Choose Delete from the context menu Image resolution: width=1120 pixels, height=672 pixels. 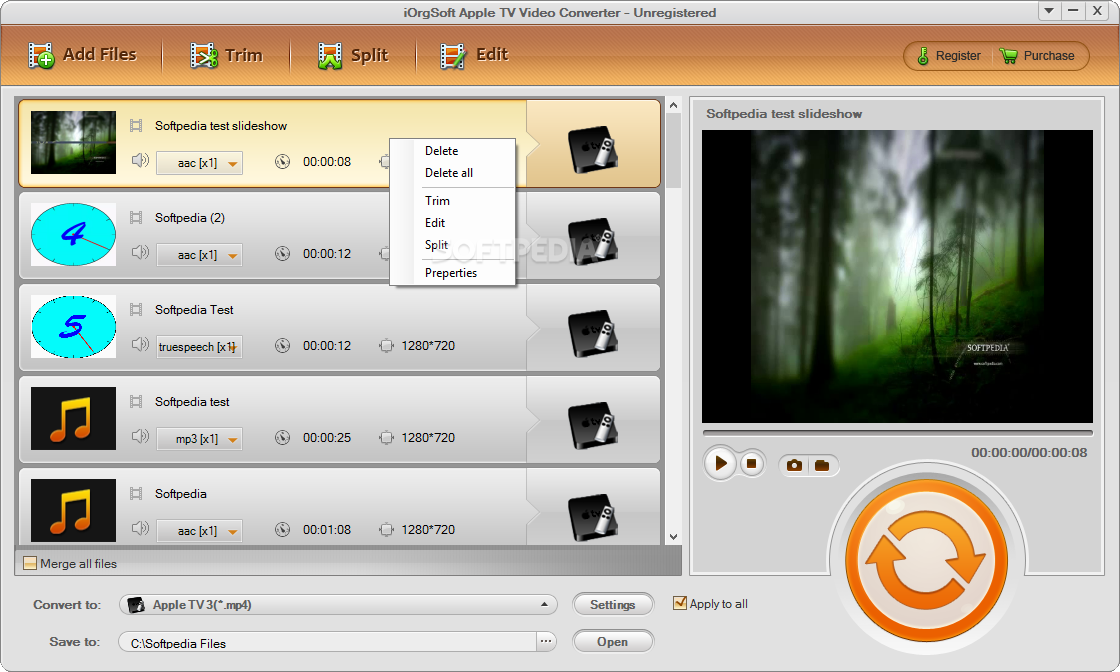(441, 151)
